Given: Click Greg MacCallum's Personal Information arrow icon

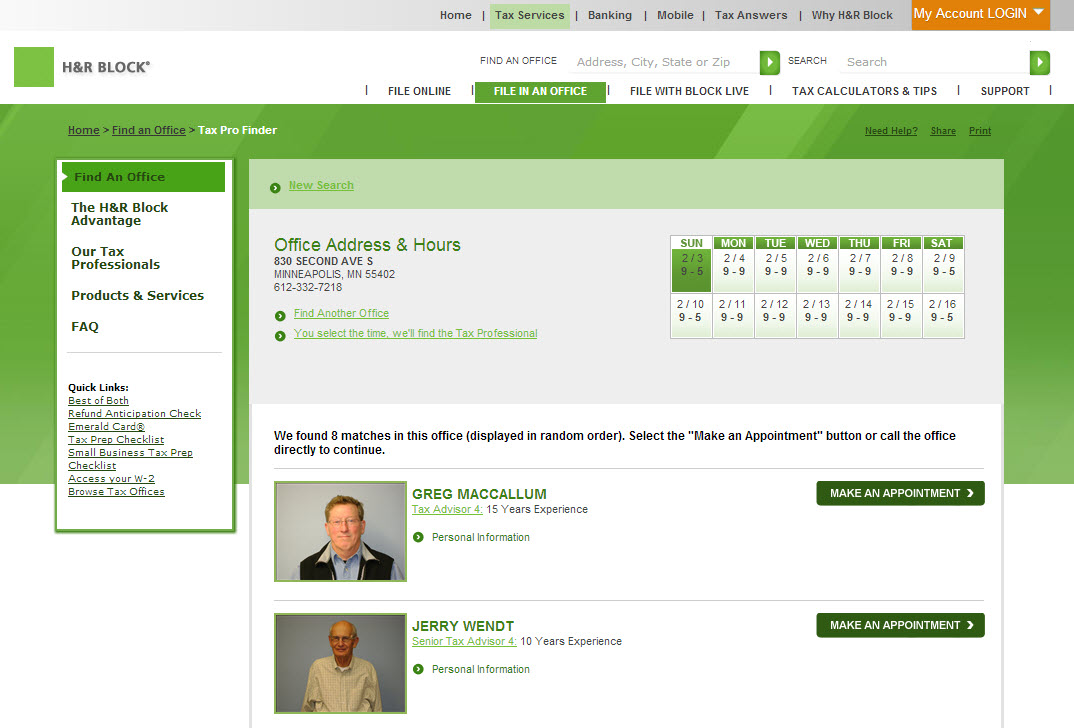Looking at the screenshot, I should (419, 538).
